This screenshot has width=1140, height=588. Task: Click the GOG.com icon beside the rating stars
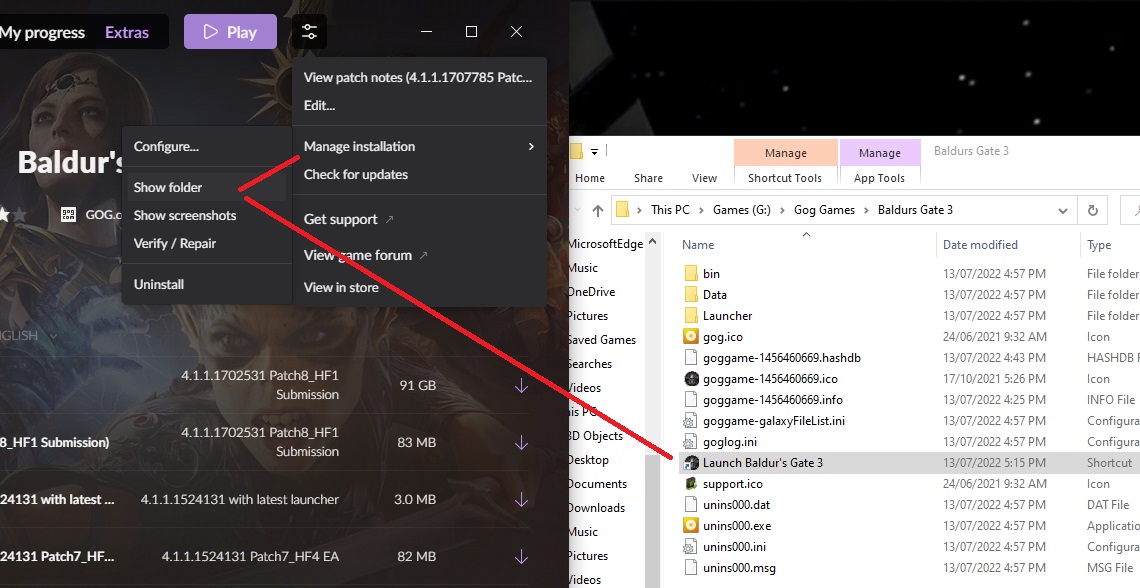[68, 214]
